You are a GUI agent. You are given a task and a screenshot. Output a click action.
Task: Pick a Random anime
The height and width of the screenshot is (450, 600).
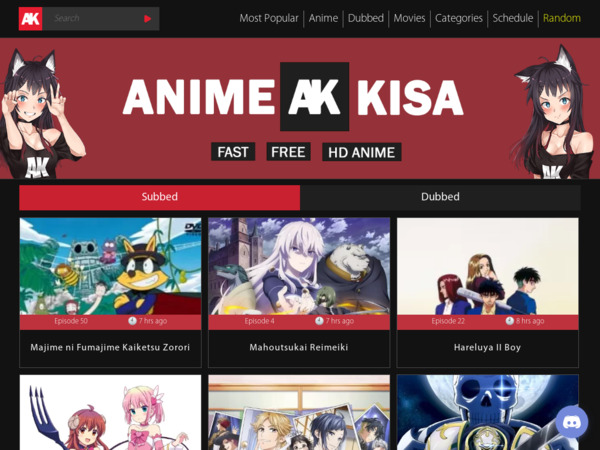(x=561, y=18)
